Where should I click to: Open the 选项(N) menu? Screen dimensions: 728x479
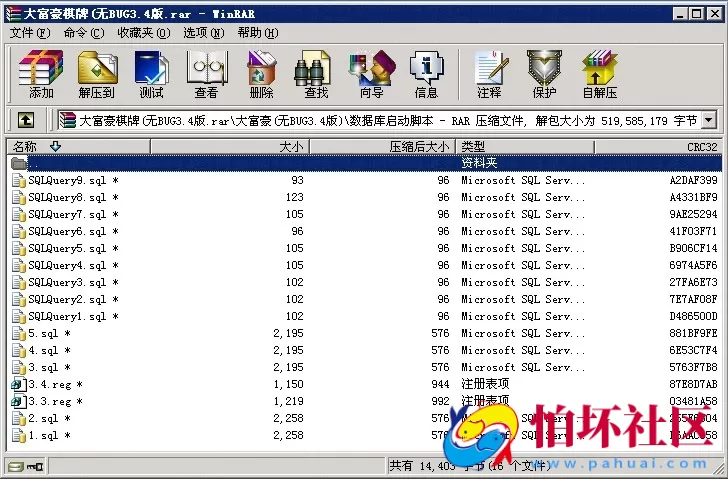(x=204, y=33)
